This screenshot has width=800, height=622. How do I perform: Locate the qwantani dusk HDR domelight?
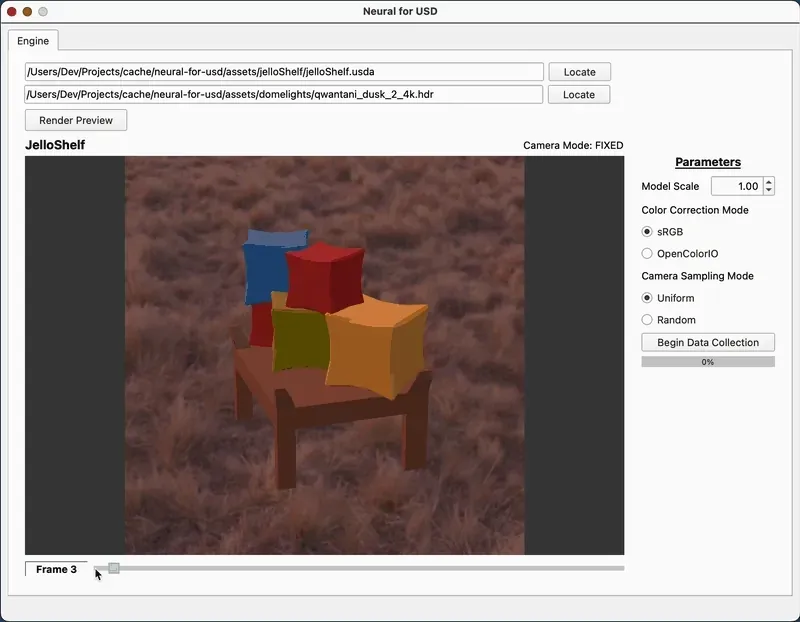click(579, 94)
